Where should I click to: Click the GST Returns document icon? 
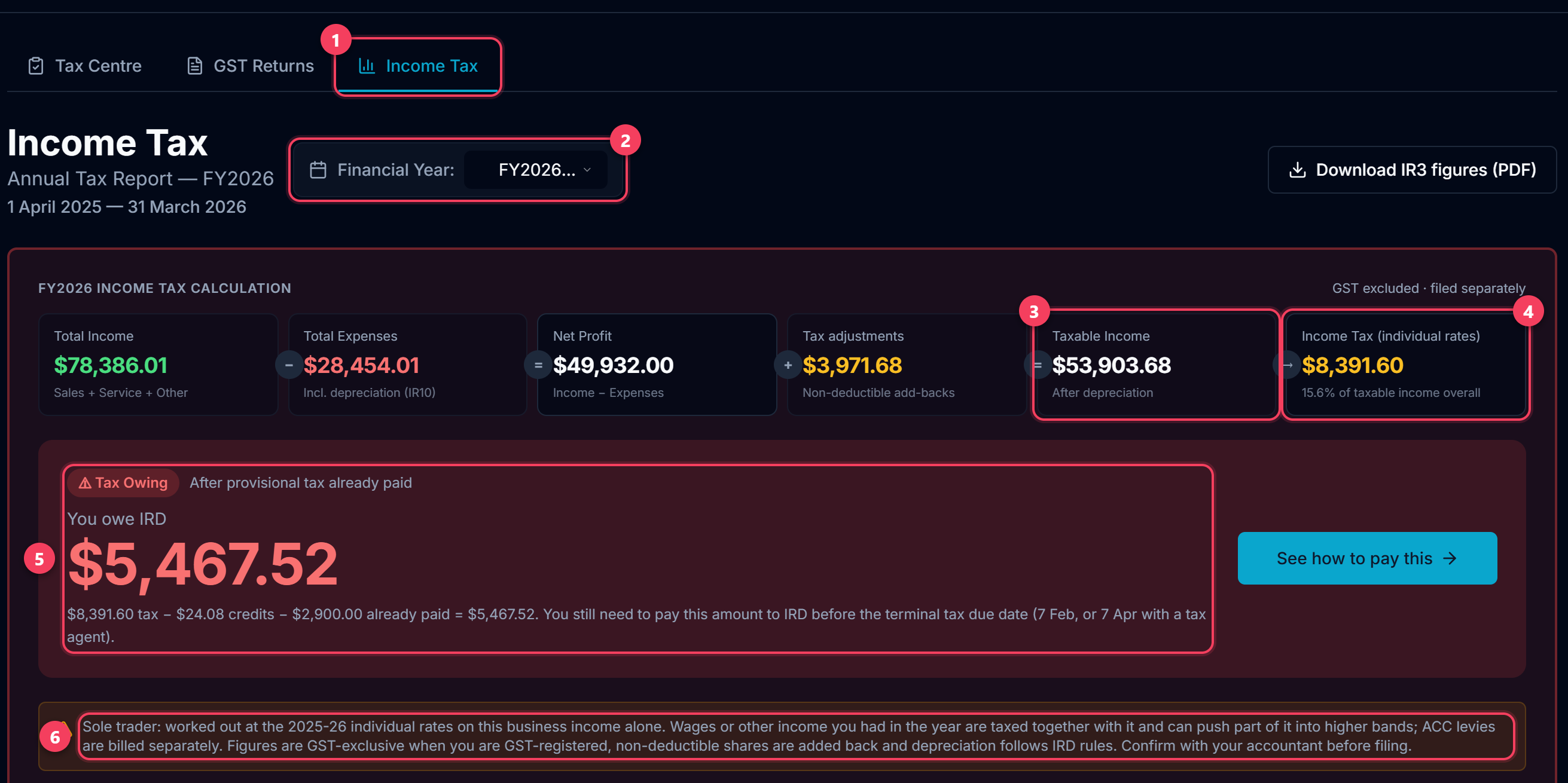coord(195,66)
